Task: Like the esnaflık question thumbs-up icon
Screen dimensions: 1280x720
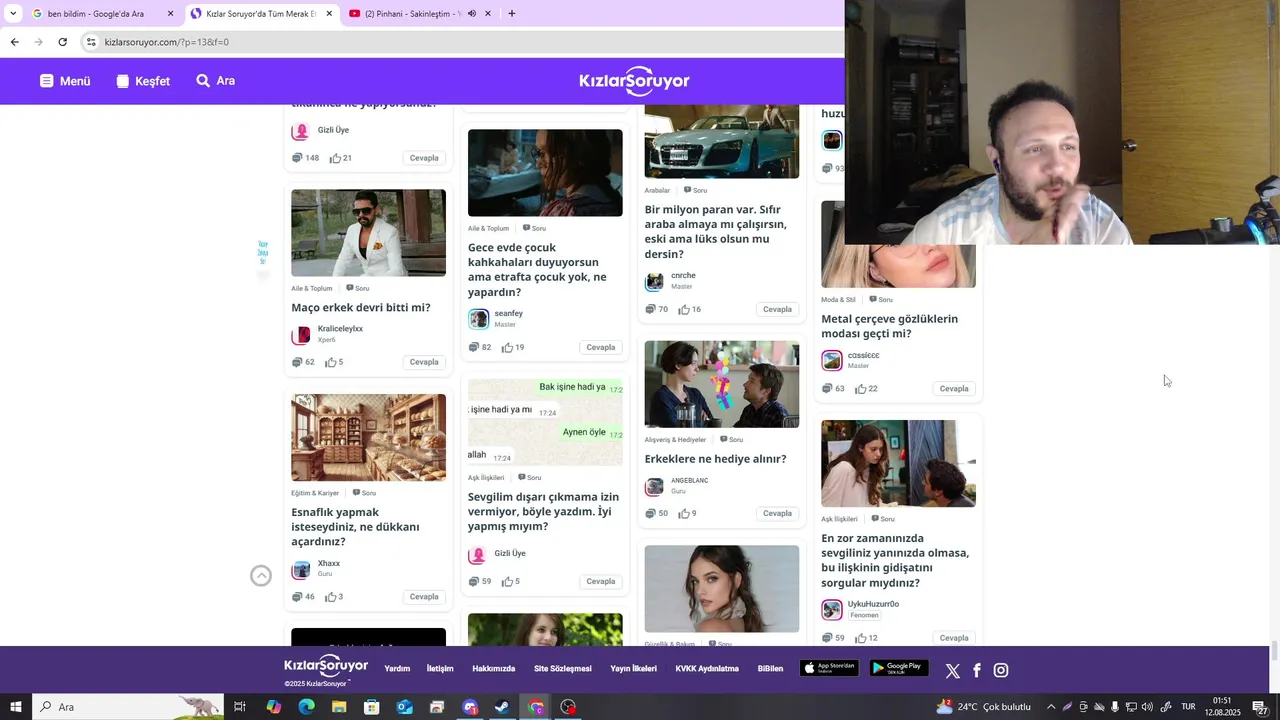Action: (x=331, y=597)
